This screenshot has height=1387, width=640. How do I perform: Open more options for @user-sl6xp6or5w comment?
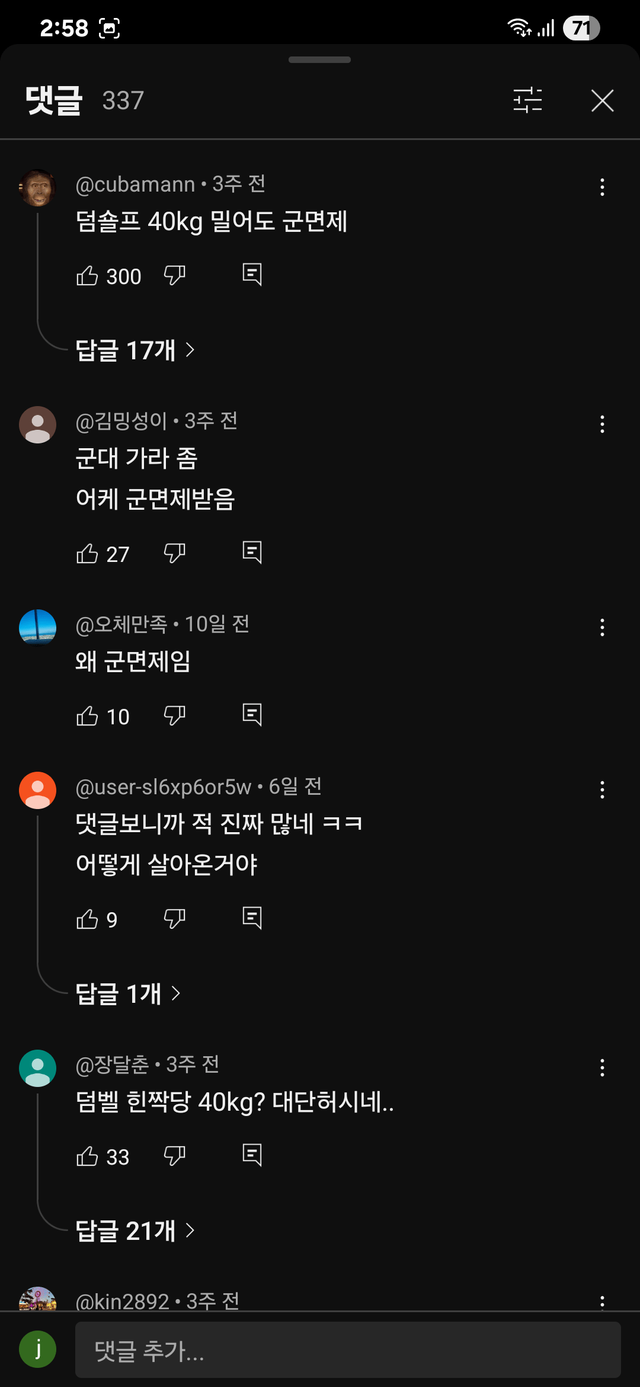602,791
